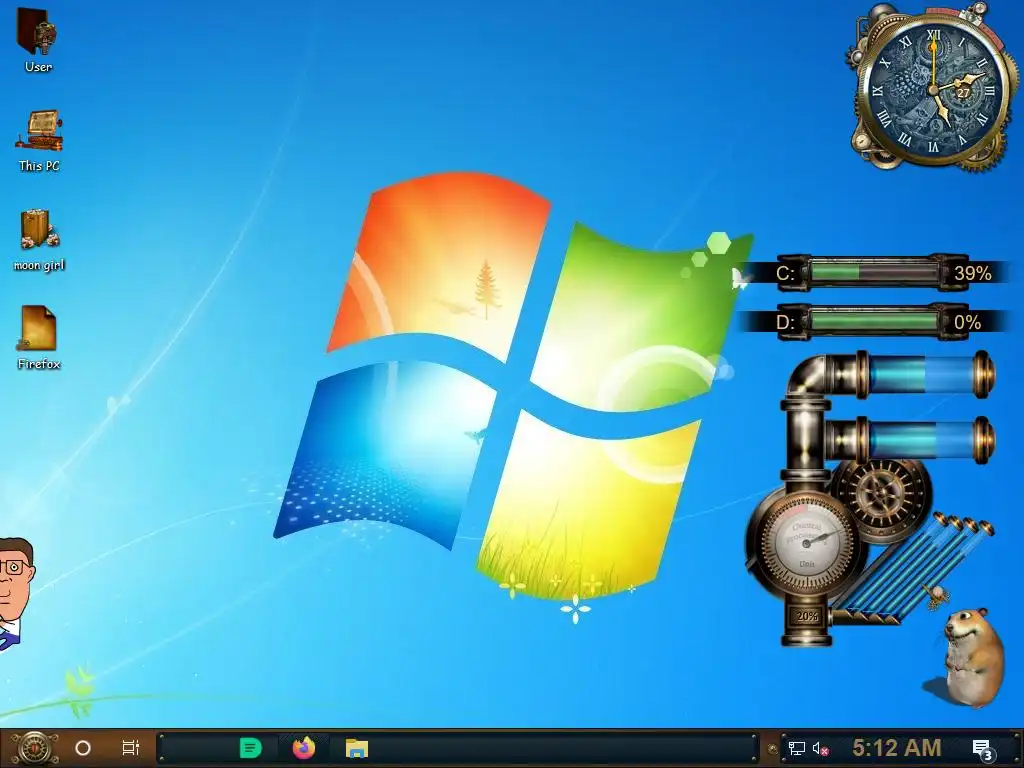Screen dimensions: 1024x768
Task: Open the moon girl desktop icon
Action: click(39, 240)
